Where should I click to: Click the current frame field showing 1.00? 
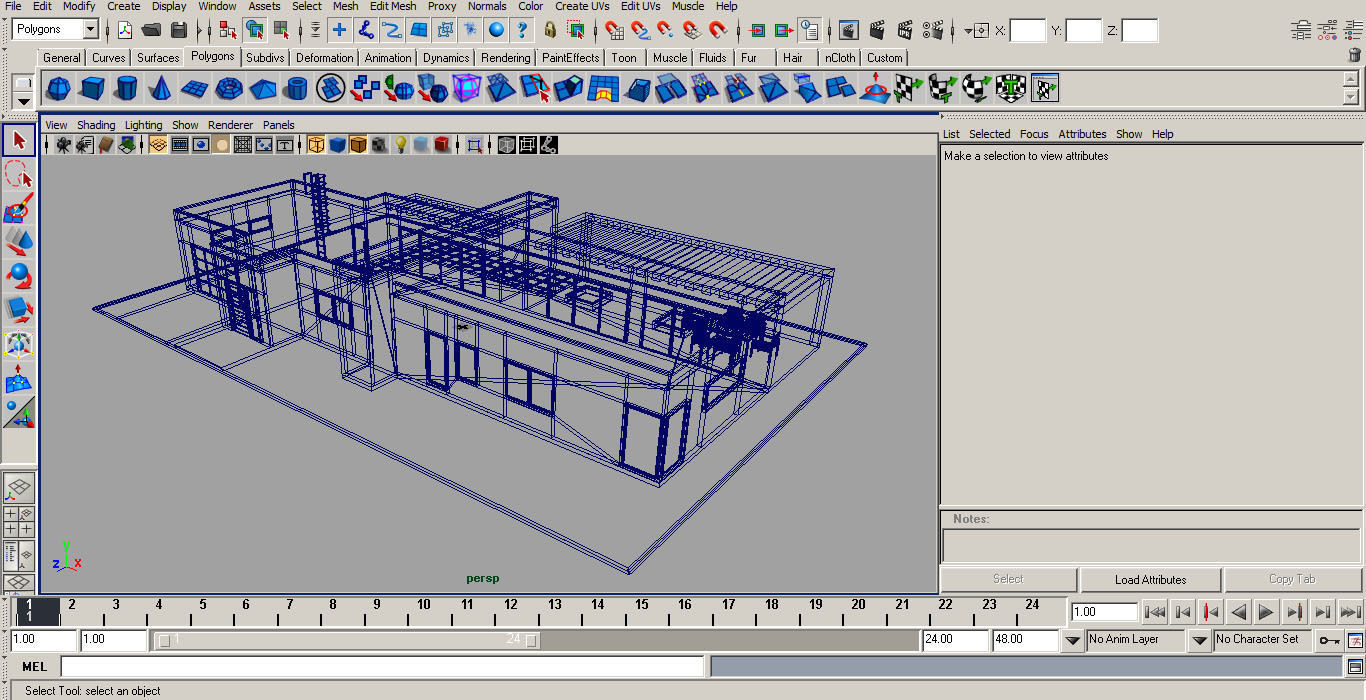point(1104,612)
